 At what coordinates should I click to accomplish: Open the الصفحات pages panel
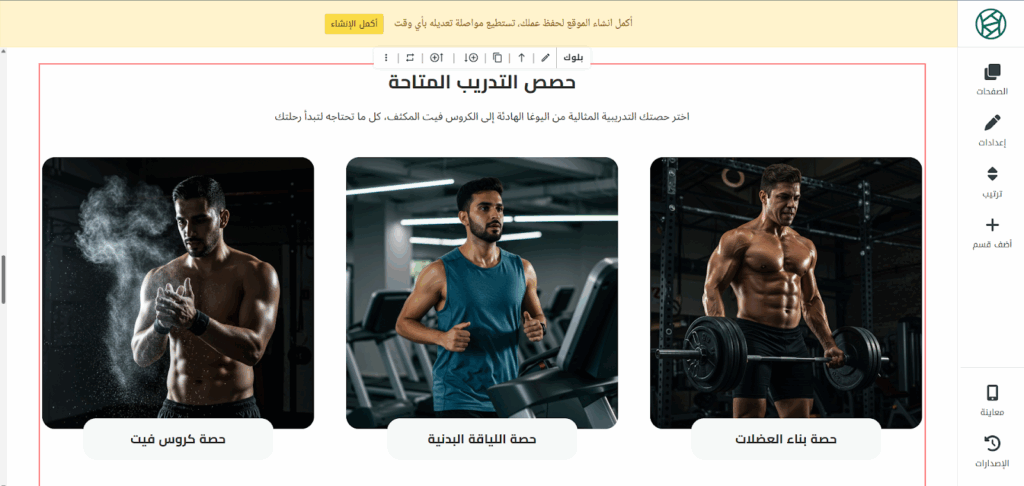[991, 80]
